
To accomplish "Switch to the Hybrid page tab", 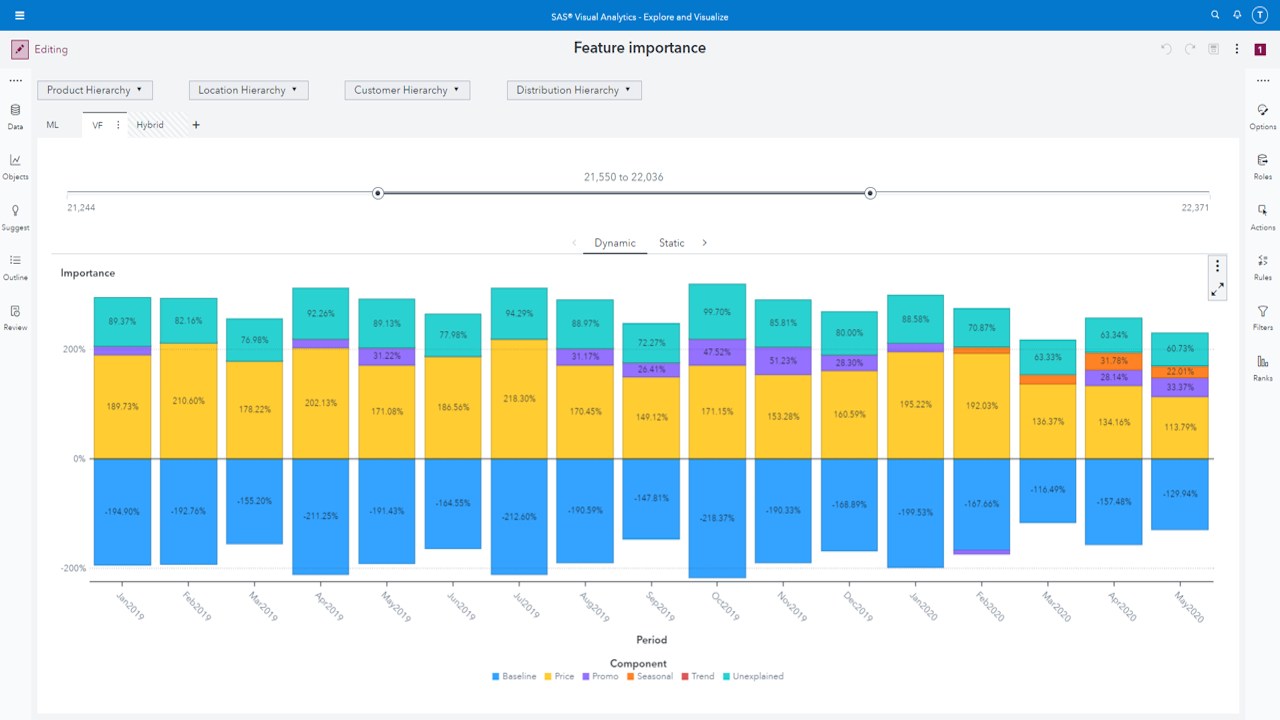I will (150, 125).
